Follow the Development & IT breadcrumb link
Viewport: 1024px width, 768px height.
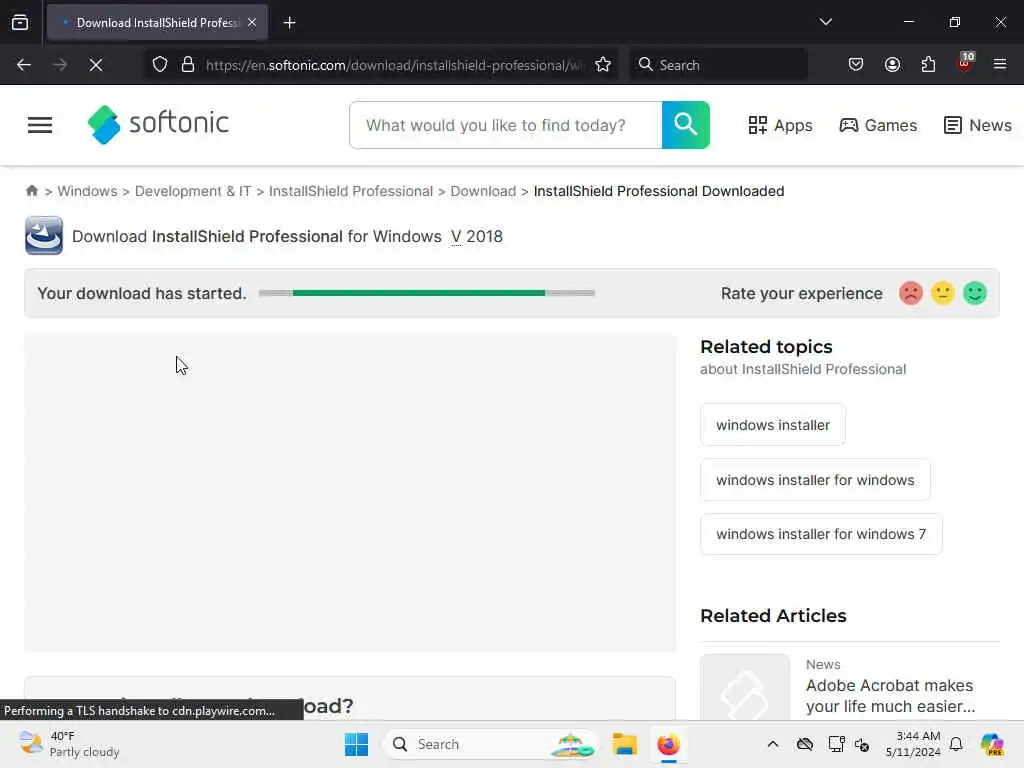[193, 191]
